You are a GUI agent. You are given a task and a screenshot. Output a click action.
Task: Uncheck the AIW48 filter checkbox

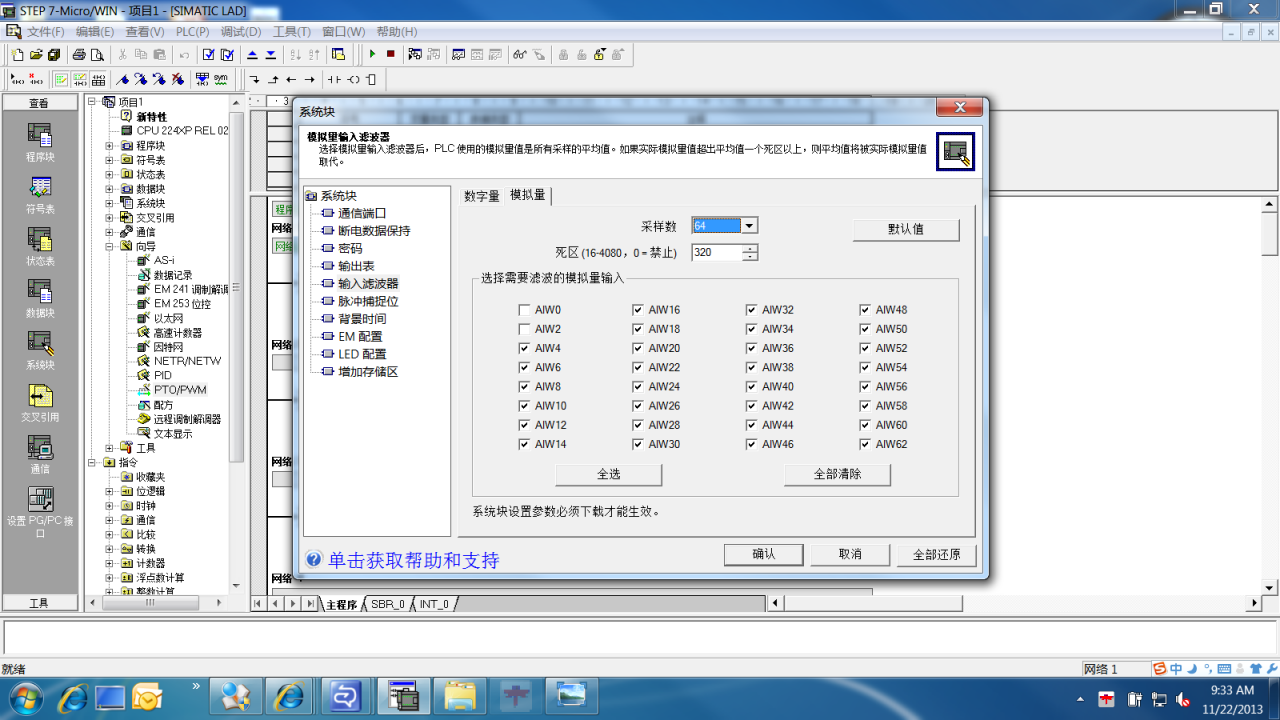[x=865, y=310]
